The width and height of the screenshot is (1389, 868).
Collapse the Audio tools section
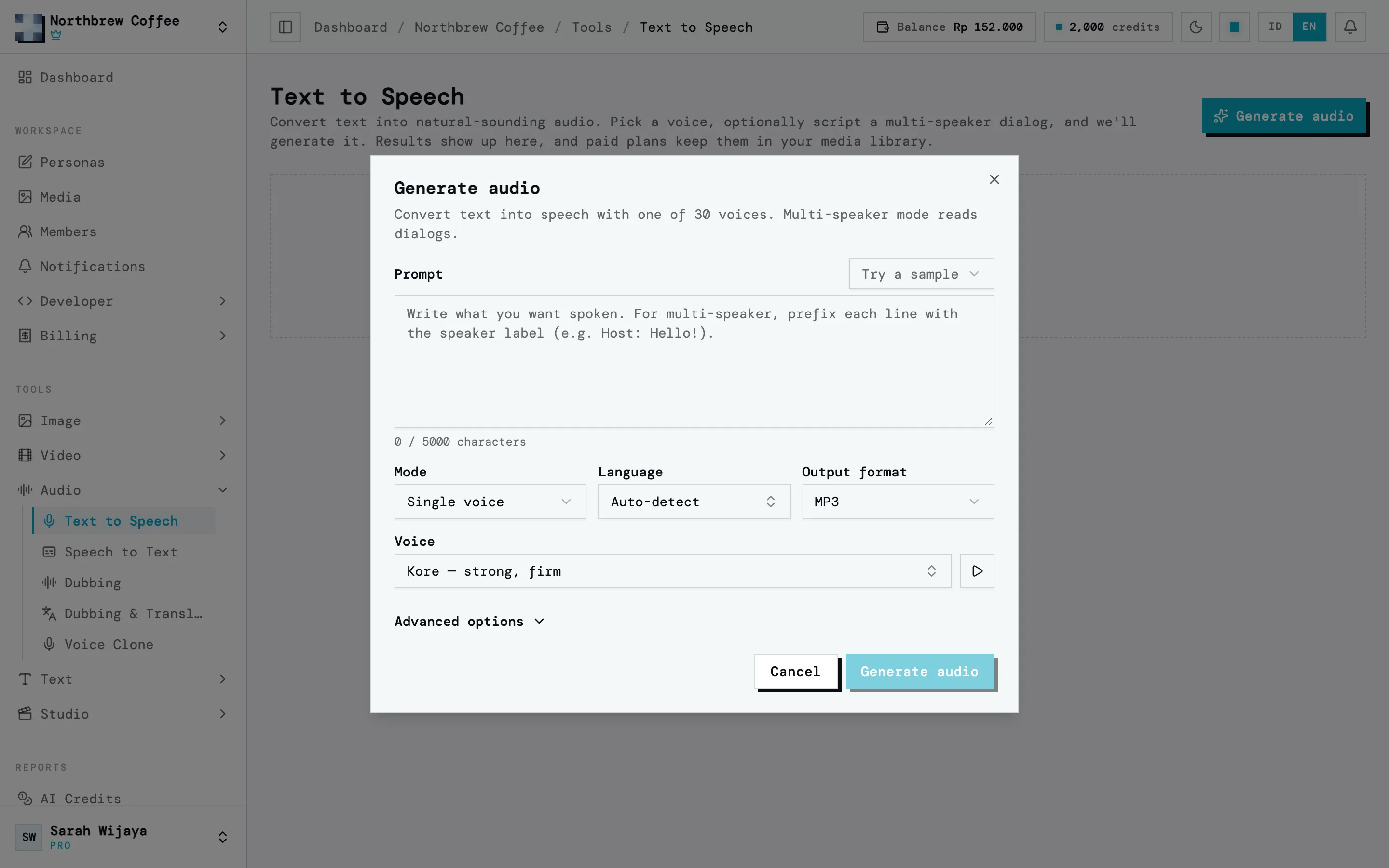point(123,489)
